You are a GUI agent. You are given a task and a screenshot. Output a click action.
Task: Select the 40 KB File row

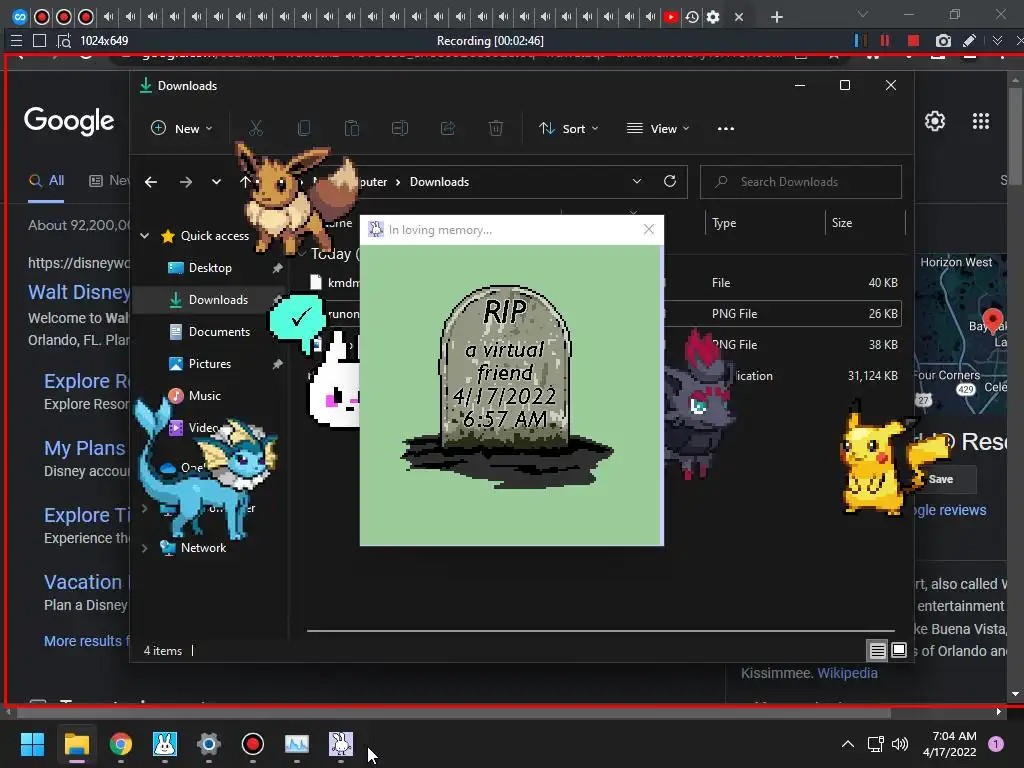pyautogui.click(x=604, y=283)
